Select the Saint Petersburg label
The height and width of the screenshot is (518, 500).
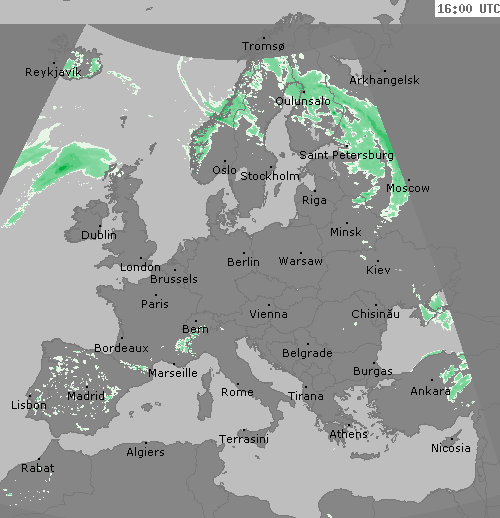pos(346,155)
